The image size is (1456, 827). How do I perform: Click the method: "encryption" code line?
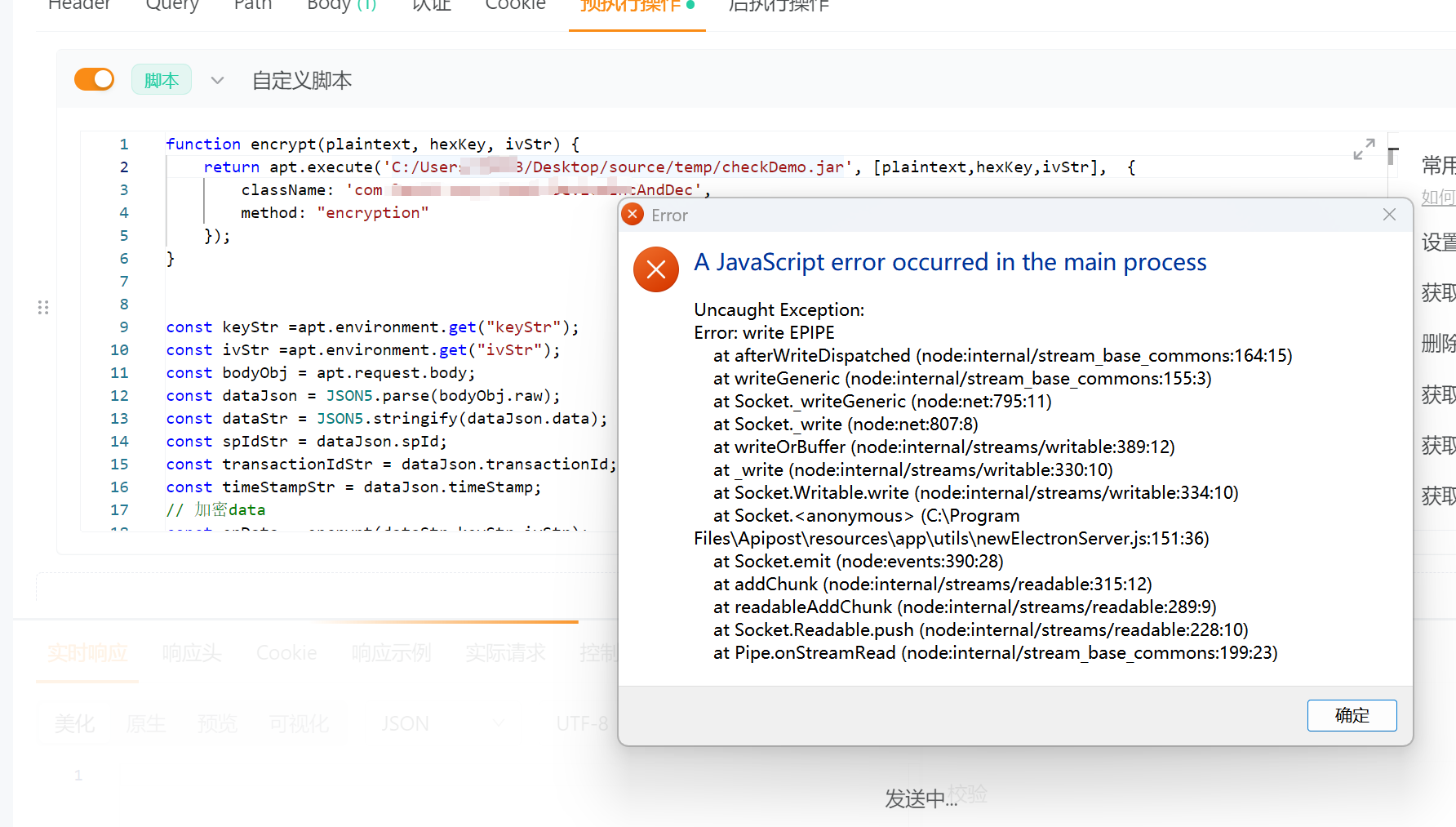[x=335, y=213]
